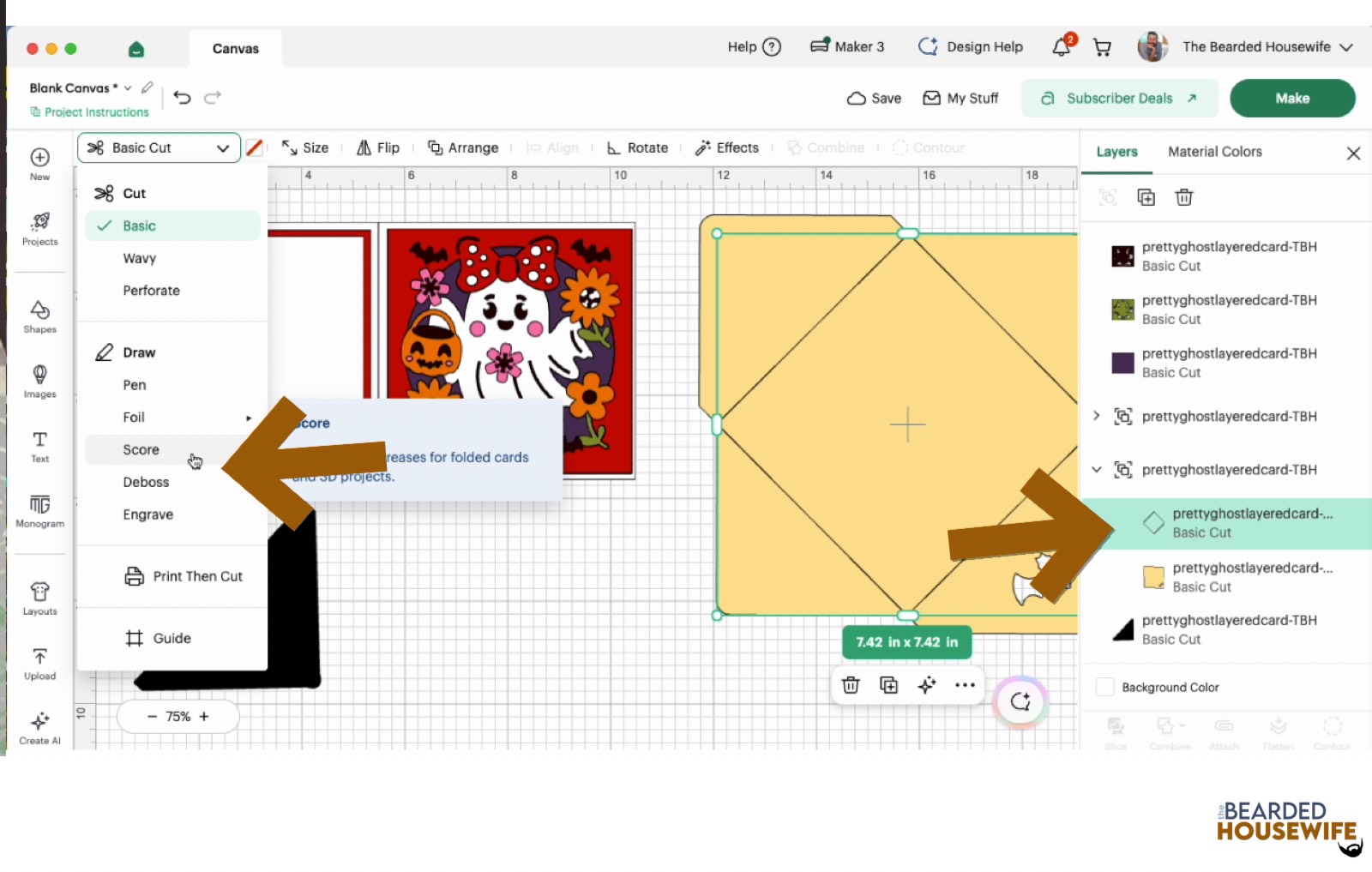Choose Print Then Cut operation
The image size is (1372, 872).
point(184,576)
